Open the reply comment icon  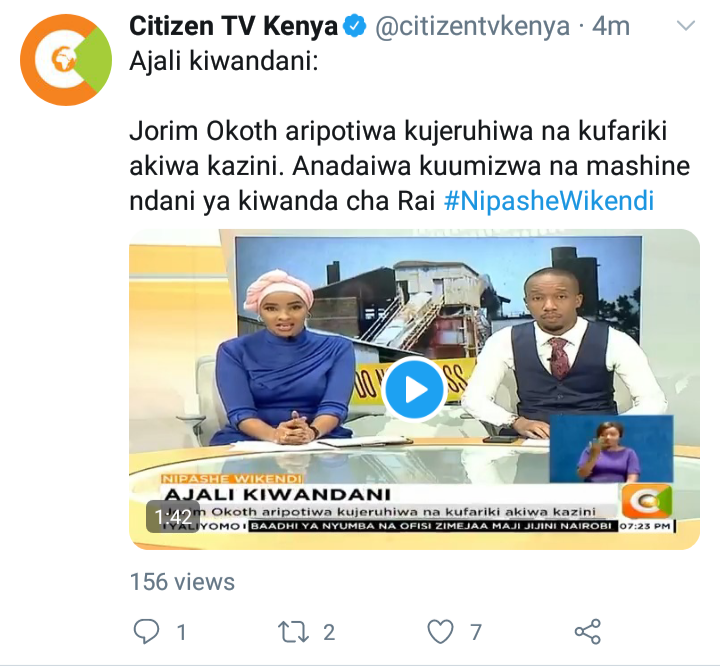tap(146, 631)
